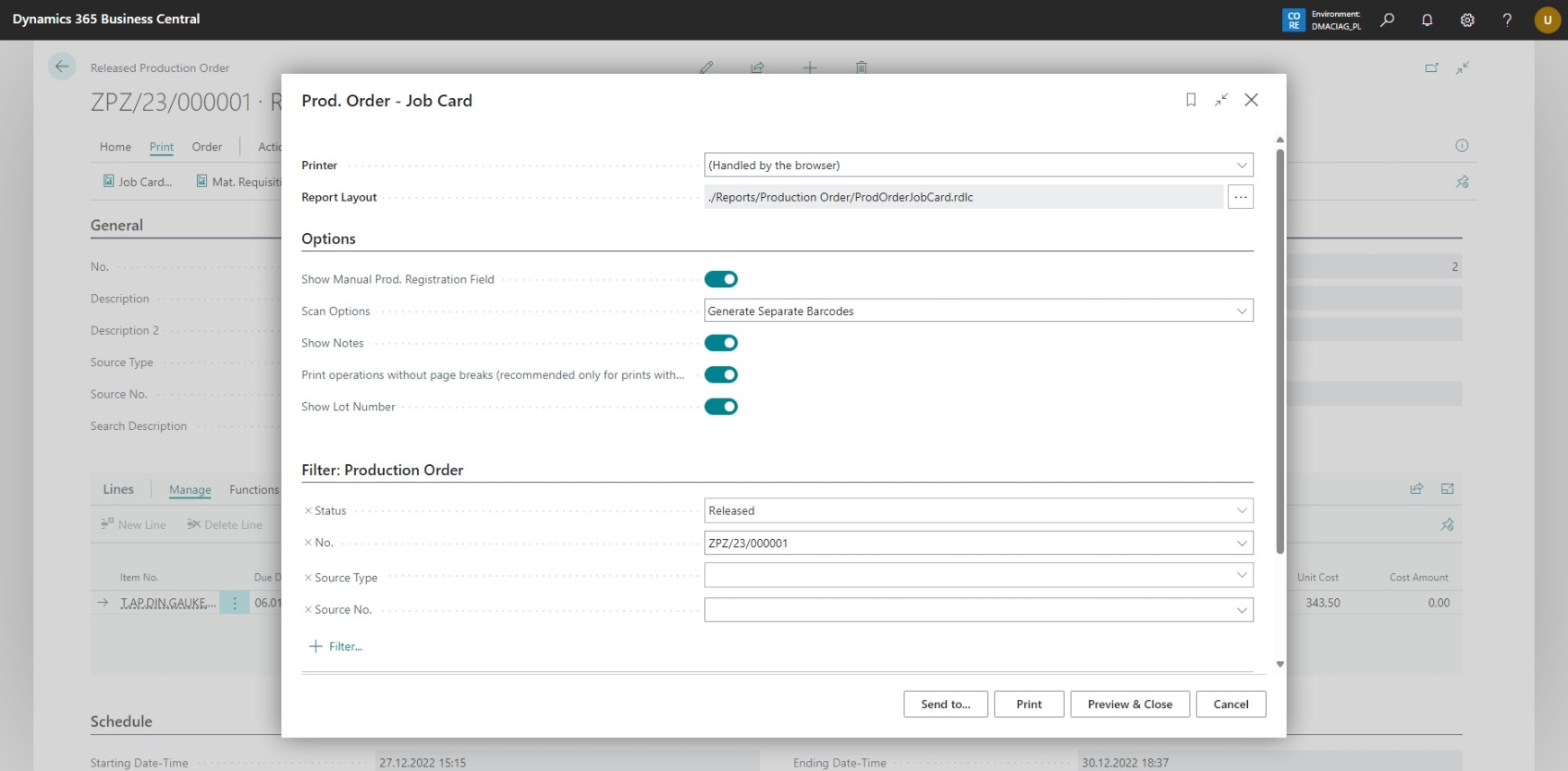1568x771 pixels.
Task: Open the Manage tab in Lines
Action: [x=190, y=489]
